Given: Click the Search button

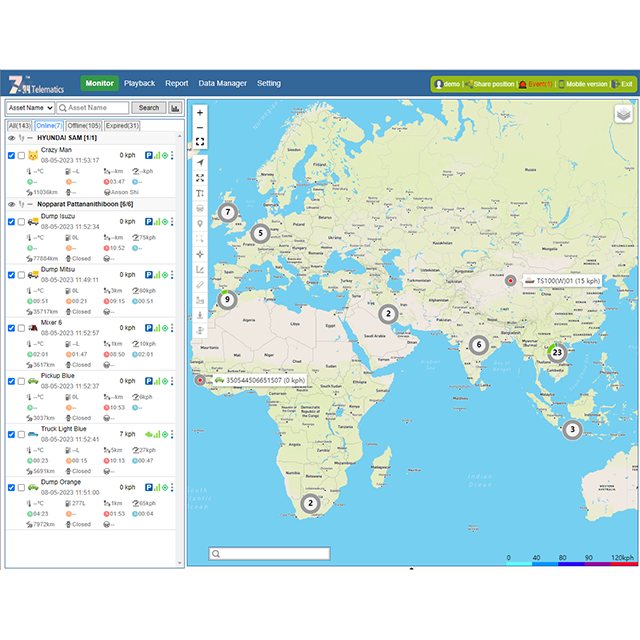Looking at the screenshot, I should click(149, 108).
